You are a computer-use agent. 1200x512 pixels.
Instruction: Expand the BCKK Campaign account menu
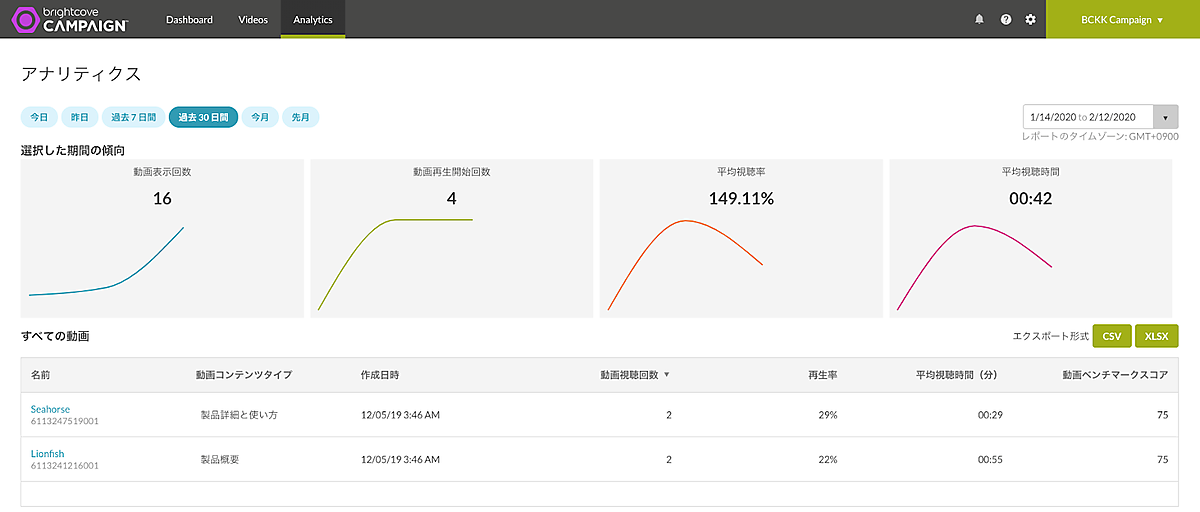pos(1122,19)
